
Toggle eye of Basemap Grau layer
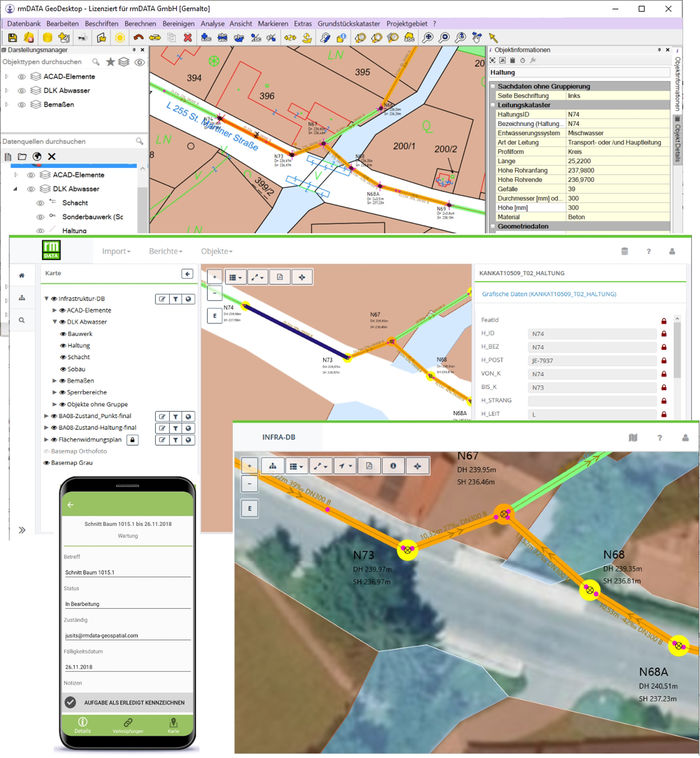[x=47, y=463]
